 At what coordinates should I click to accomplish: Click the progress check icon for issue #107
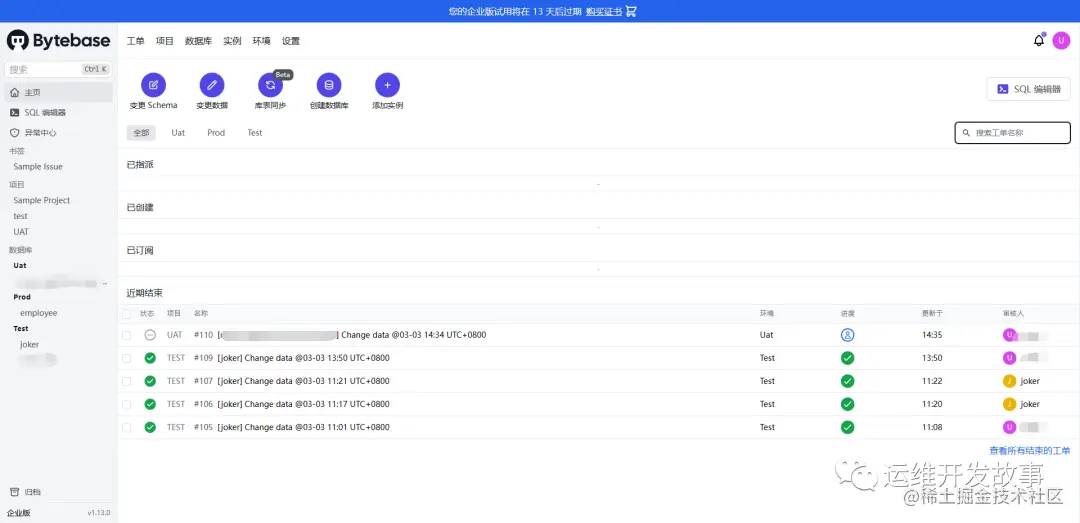[x=847, y=381]
